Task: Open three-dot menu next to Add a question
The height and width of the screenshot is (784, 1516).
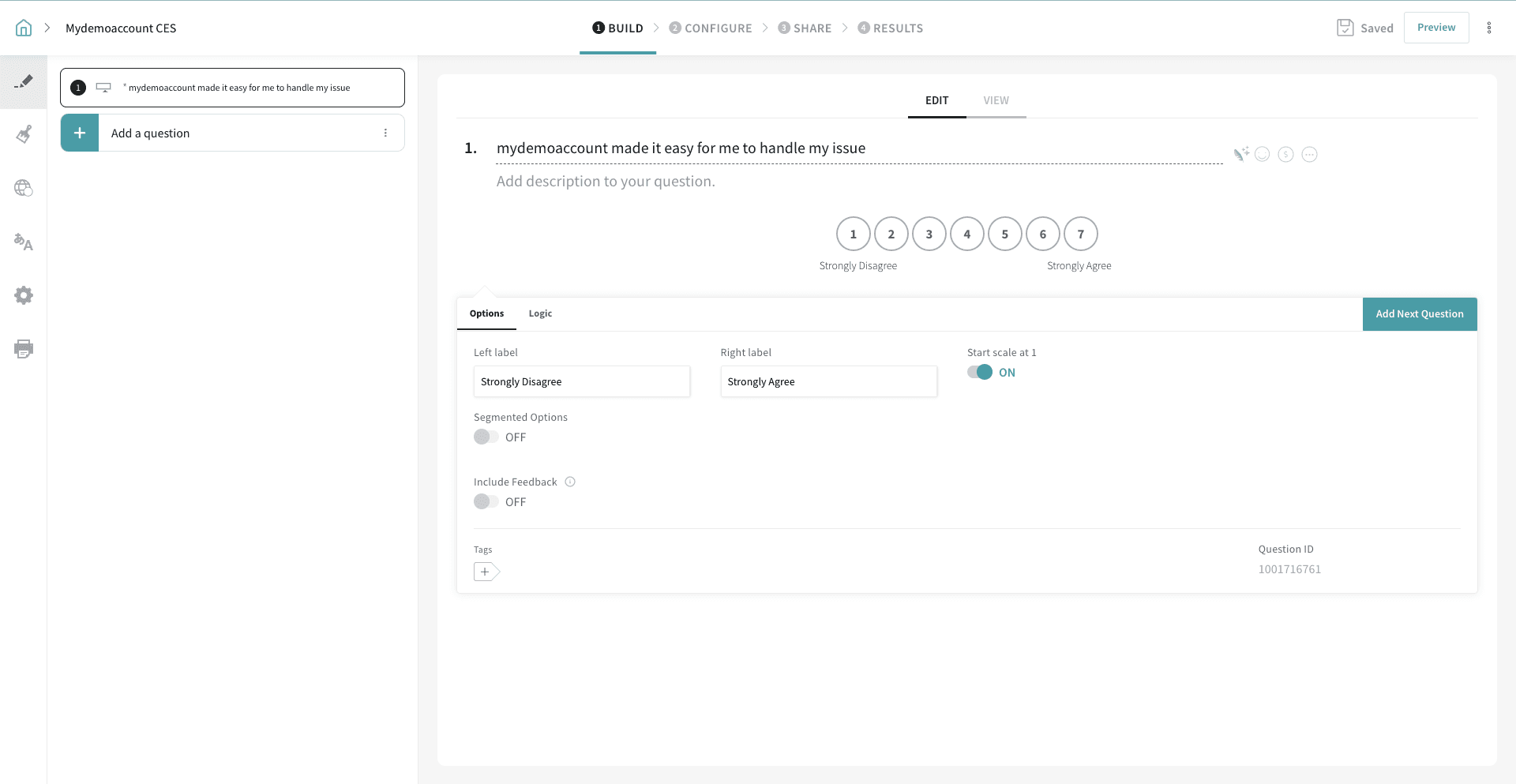Action: (385, 133)
